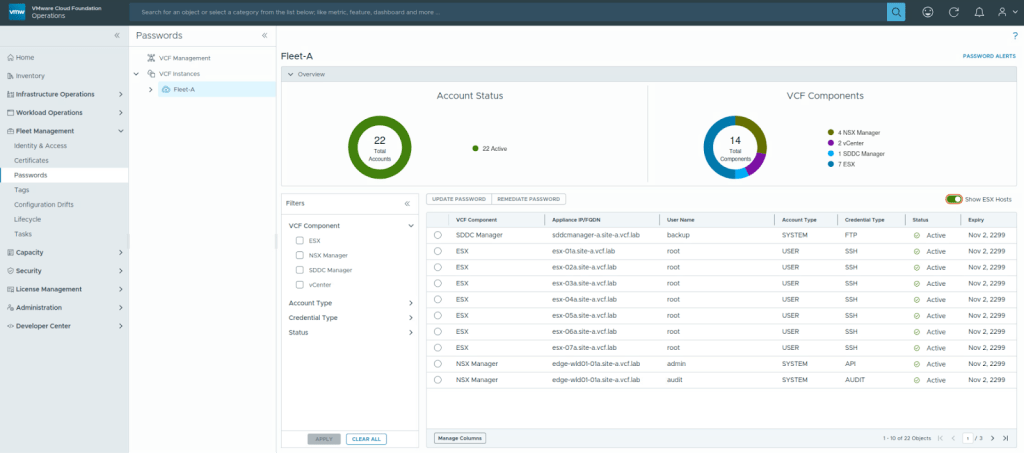
Task: Click the Password Alerts link
Action: coord(987,57)
